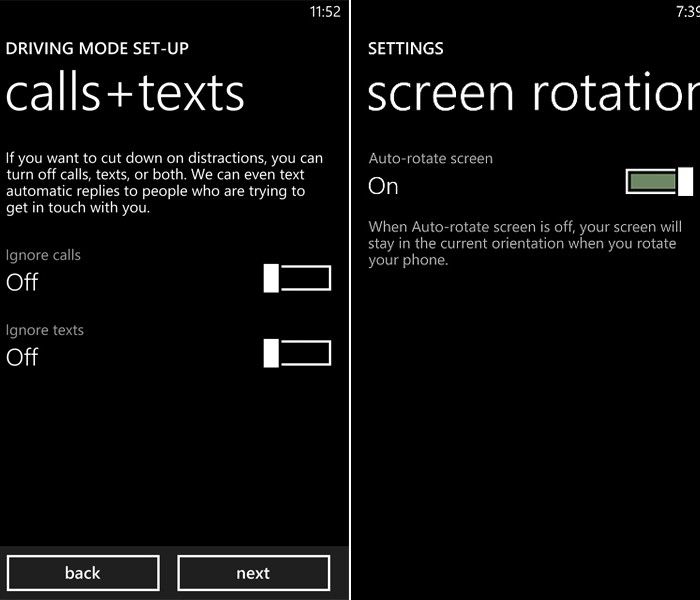This screenshot has width=700, height=600.
Task: Tap the On status under Auto-rotate screen
Action: point(383,186)
